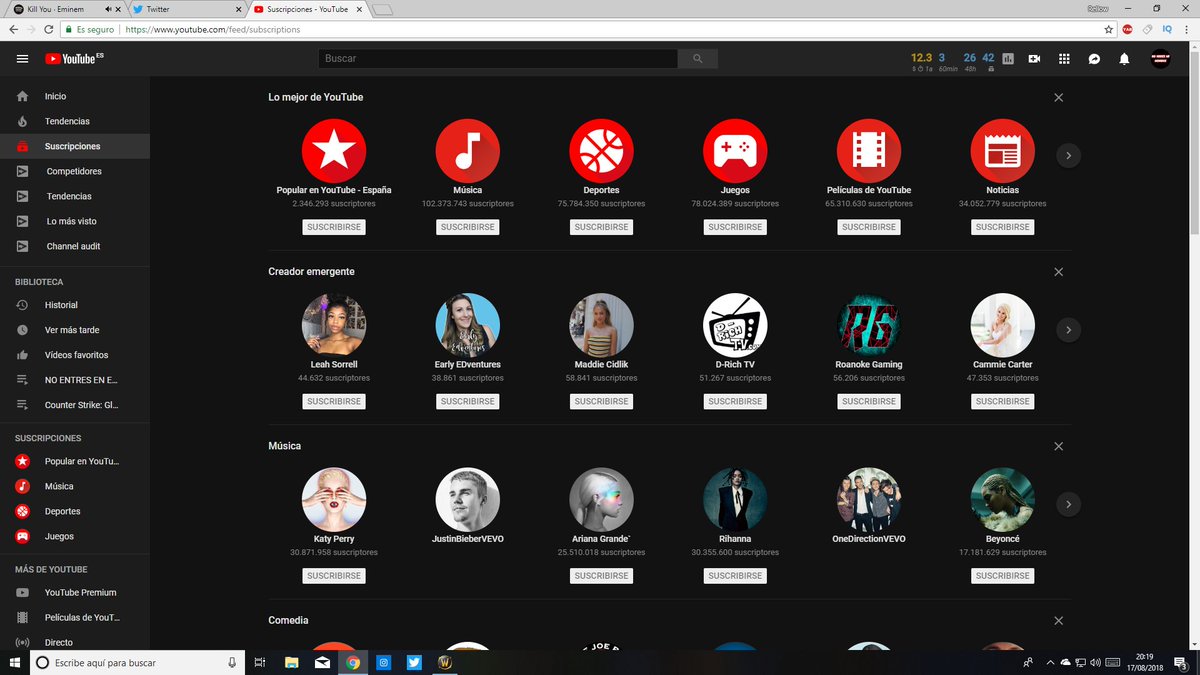Select Suscripciones in the sidebar

pos(75,146)
